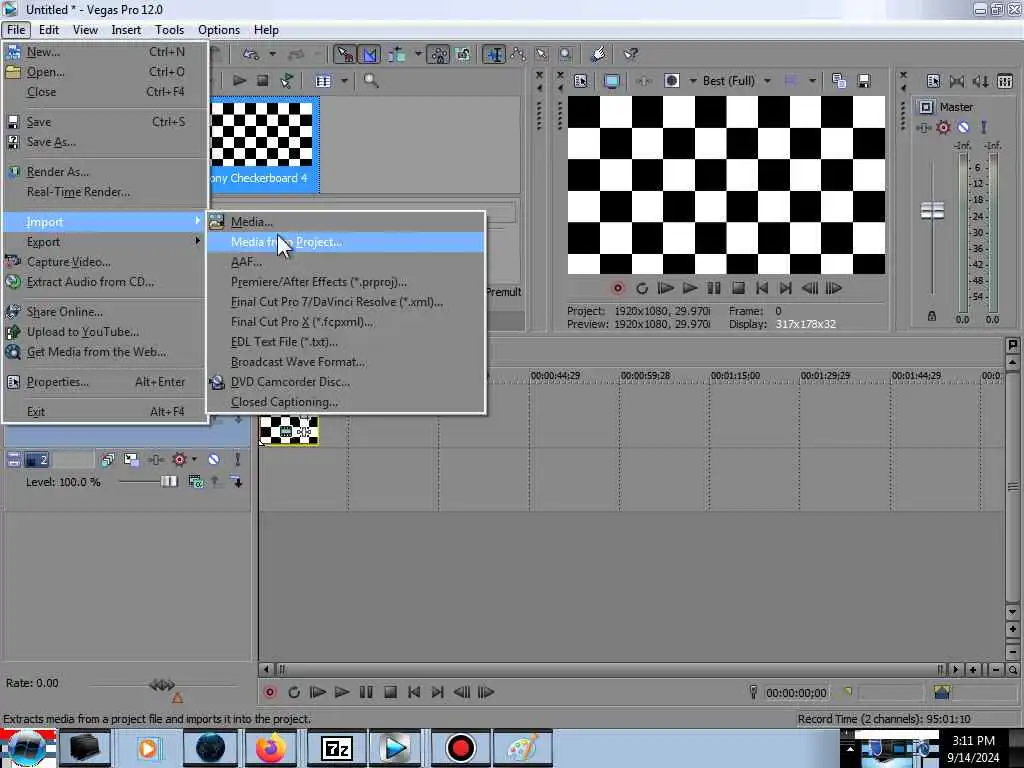Screen dimensions: 1024x768
Task: Select Sony Checkerboard 4 media thumbnail
Action: click(264, 145)
